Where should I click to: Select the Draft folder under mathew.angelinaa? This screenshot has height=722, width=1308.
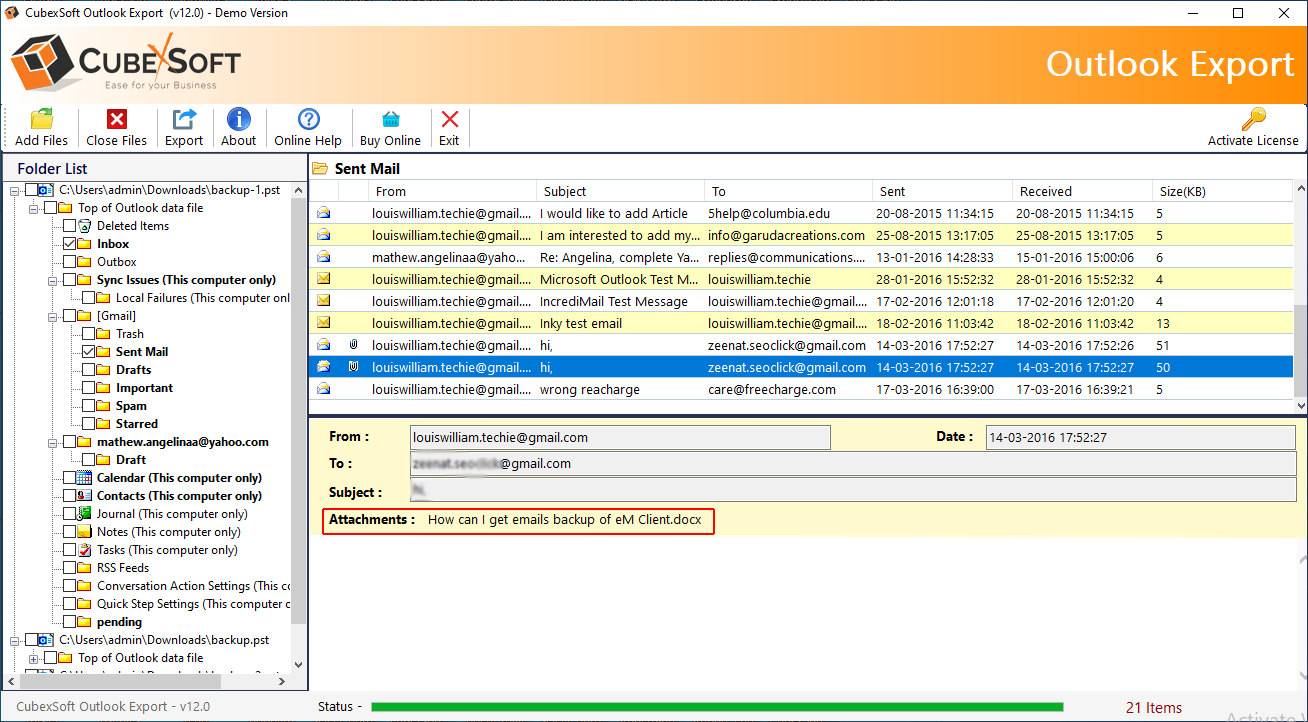click(x=131, y=460)
